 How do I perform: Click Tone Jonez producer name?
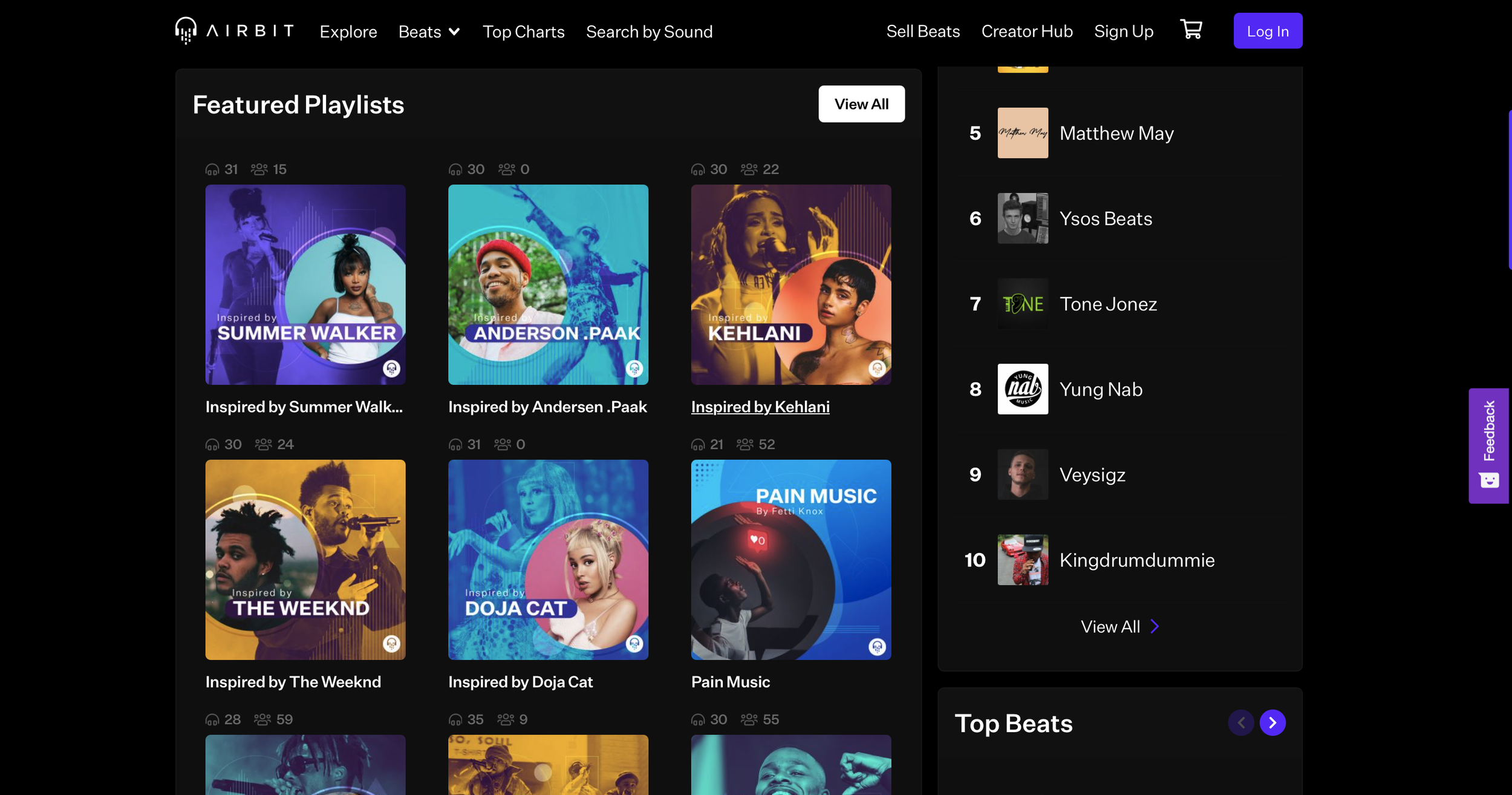point(1109,304)
